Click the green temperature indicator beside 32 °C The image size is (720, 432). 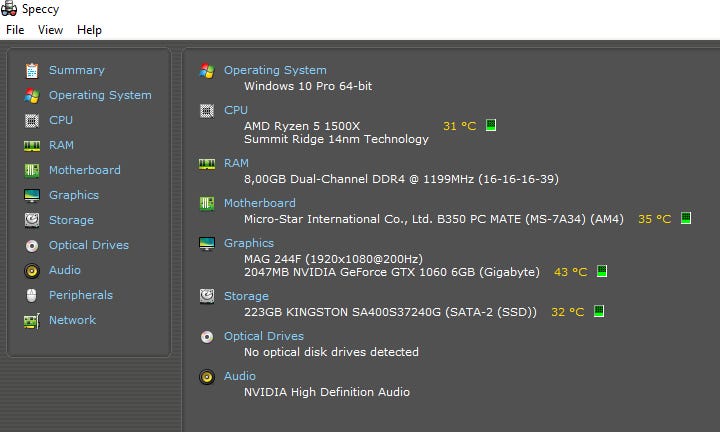[x=598, y=311]
